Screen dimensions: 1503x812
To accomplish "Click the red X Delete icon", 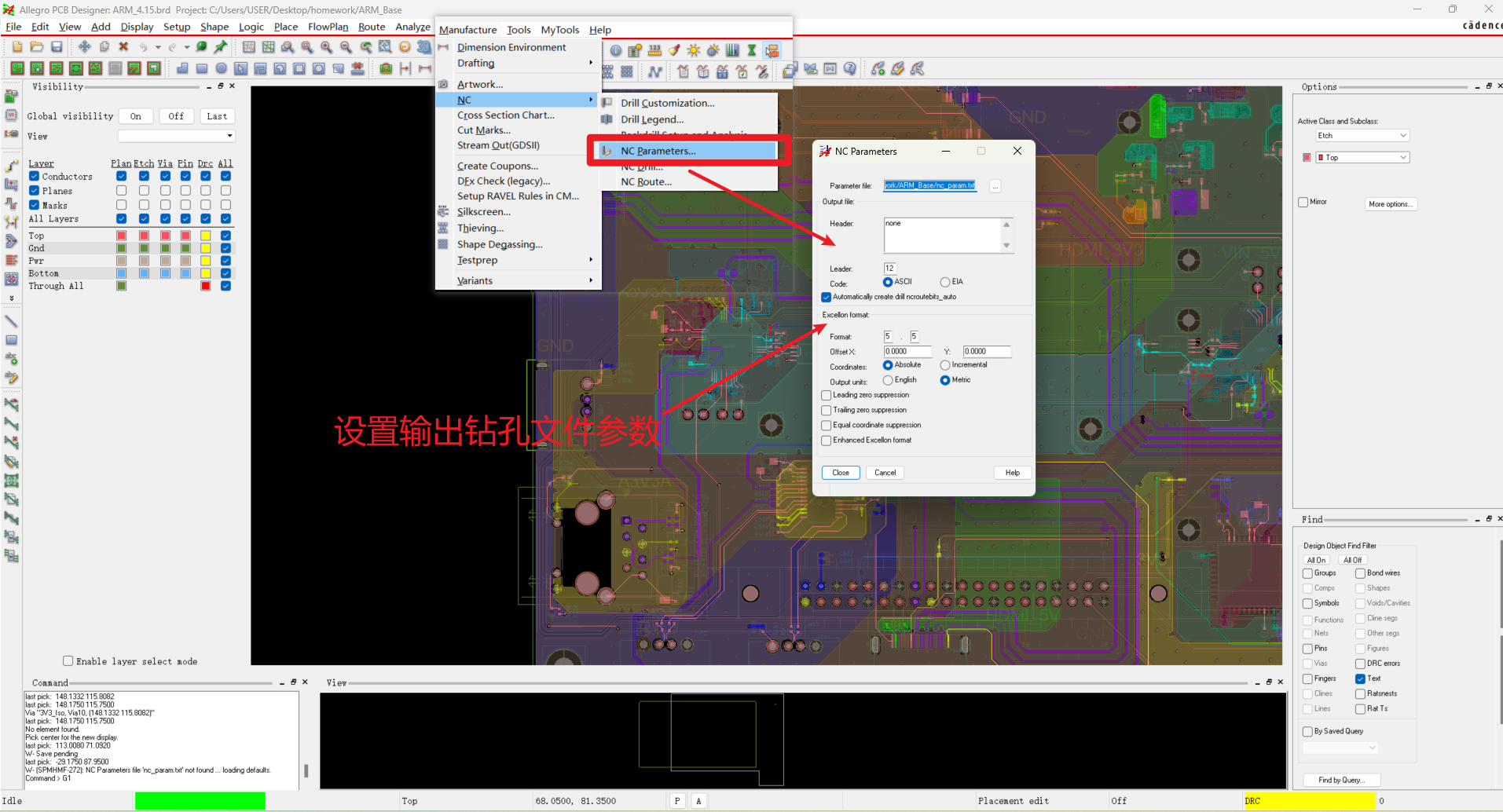I will 123,47.
